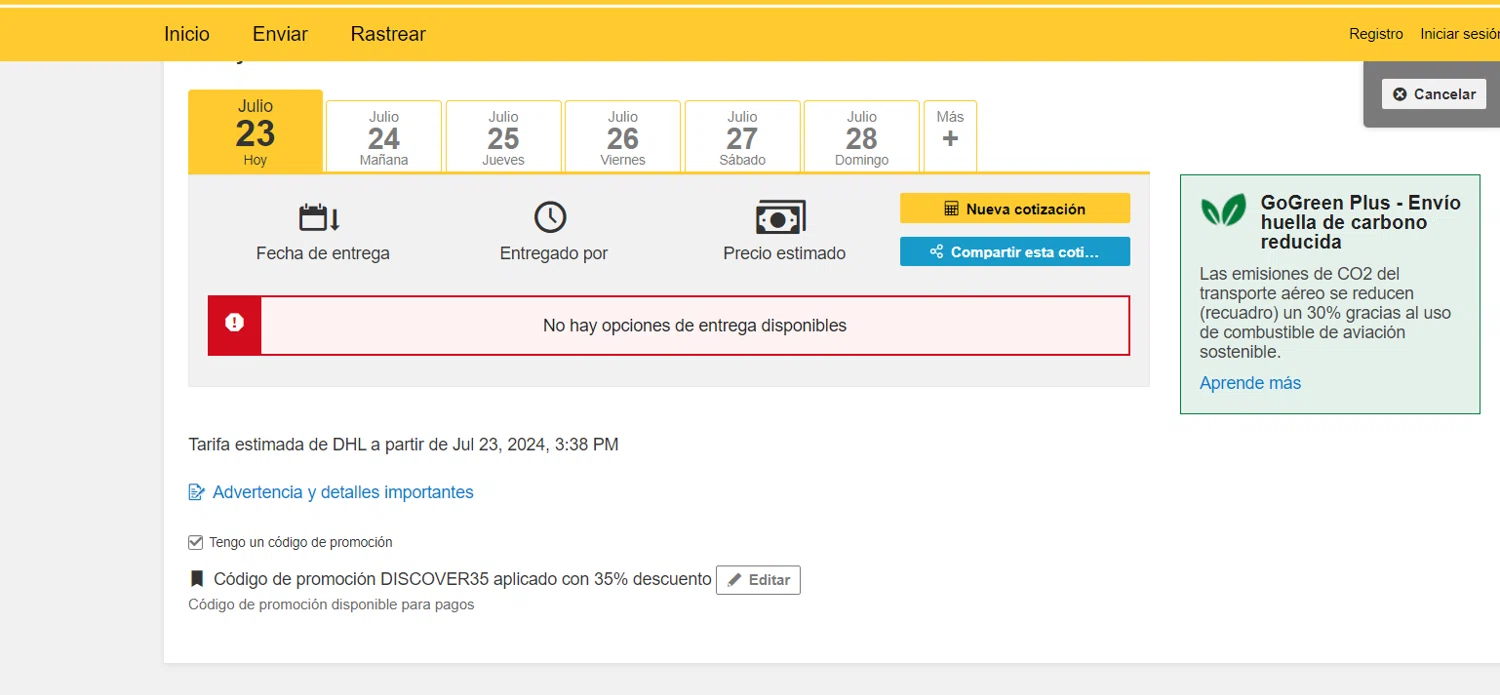Click the Compartir esta cotización button
The height and width of the screenshot is (695, 1500).
tap(1015, 252)
